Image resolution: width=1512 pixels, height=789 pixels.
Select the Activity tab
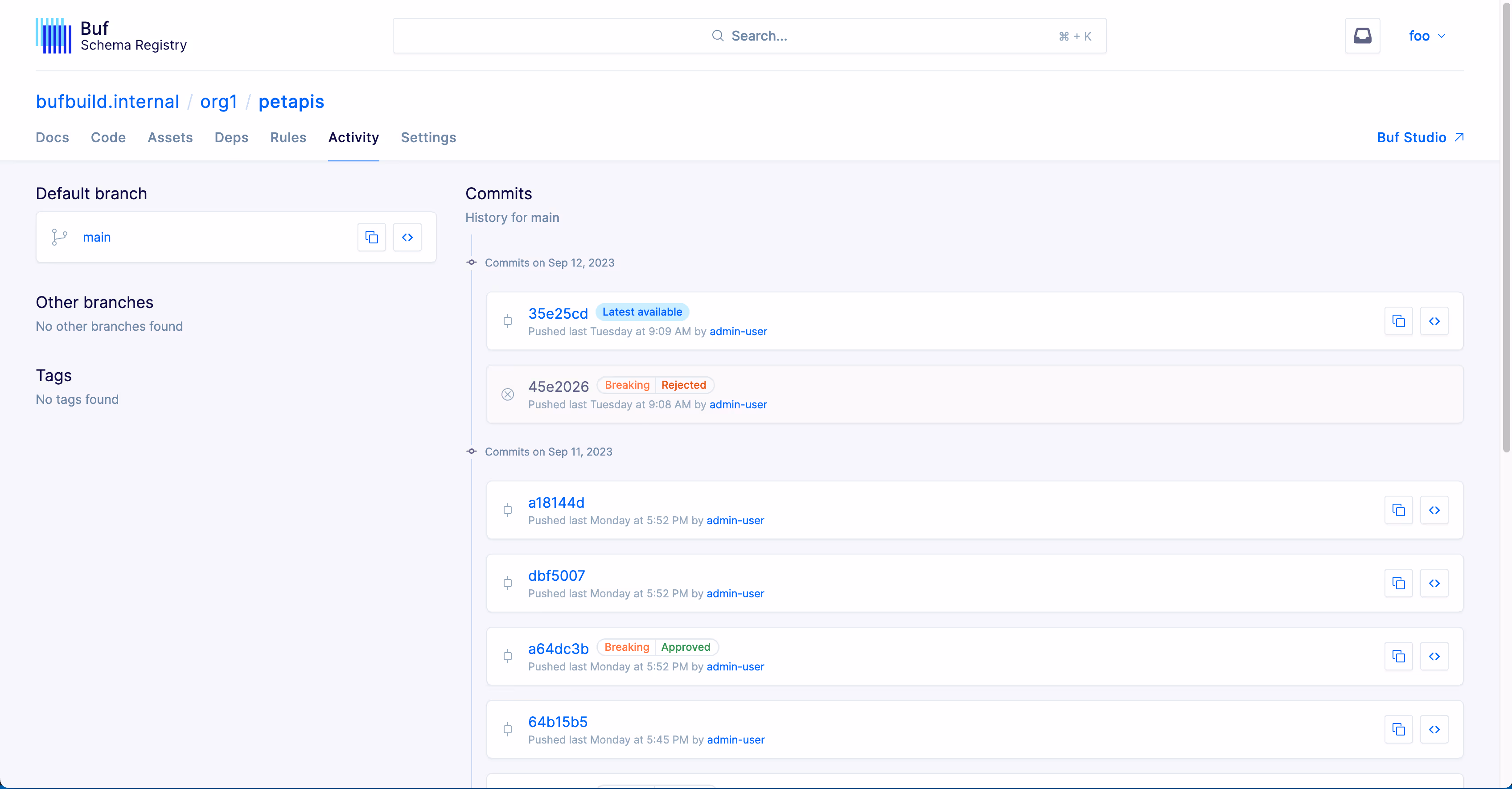point(353,137)
